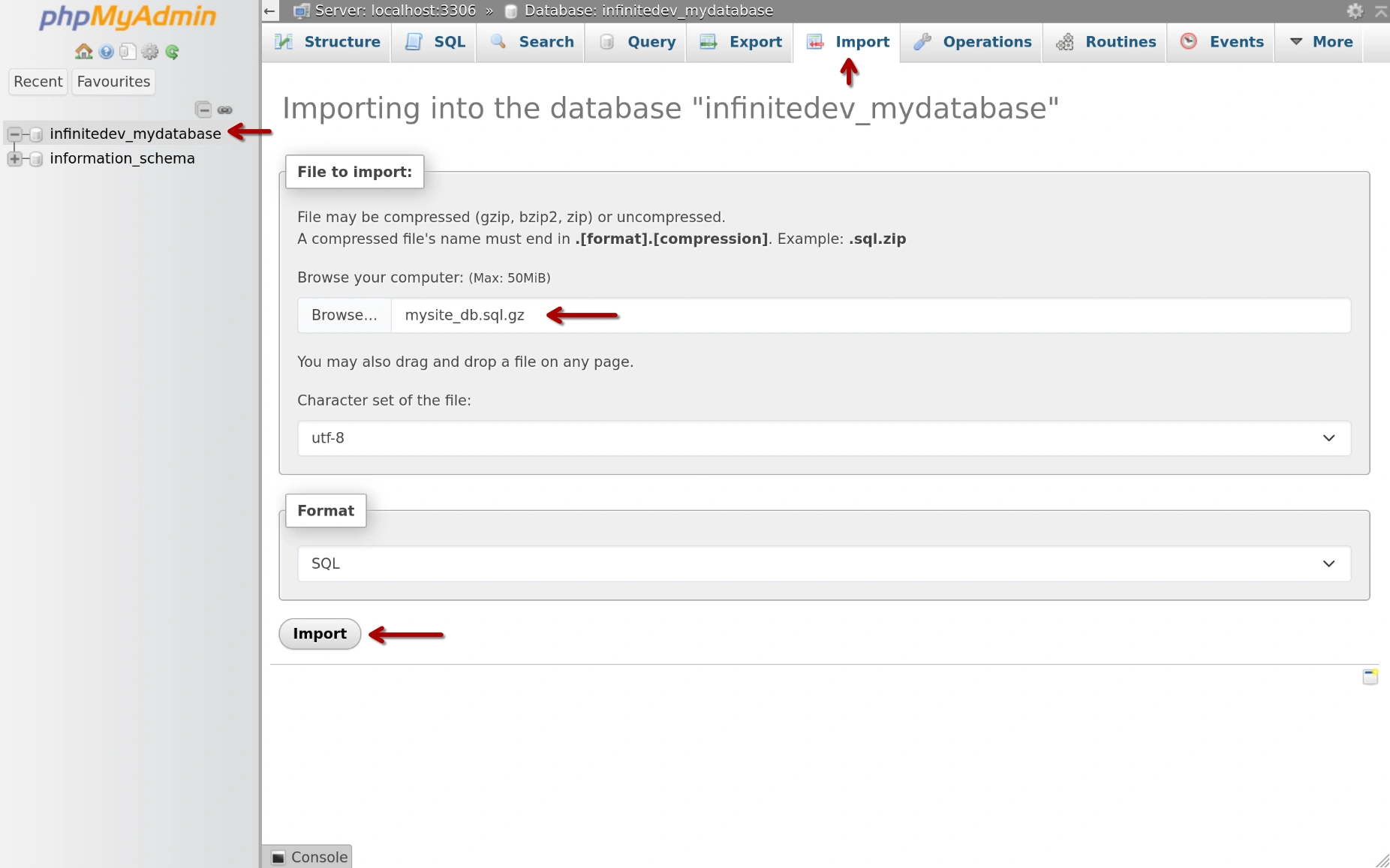Viewport: 1390px width, 868px height.
Task: Click the Home icon in the navigation panel
Action: pyautogui.click(x=84, y=51)
